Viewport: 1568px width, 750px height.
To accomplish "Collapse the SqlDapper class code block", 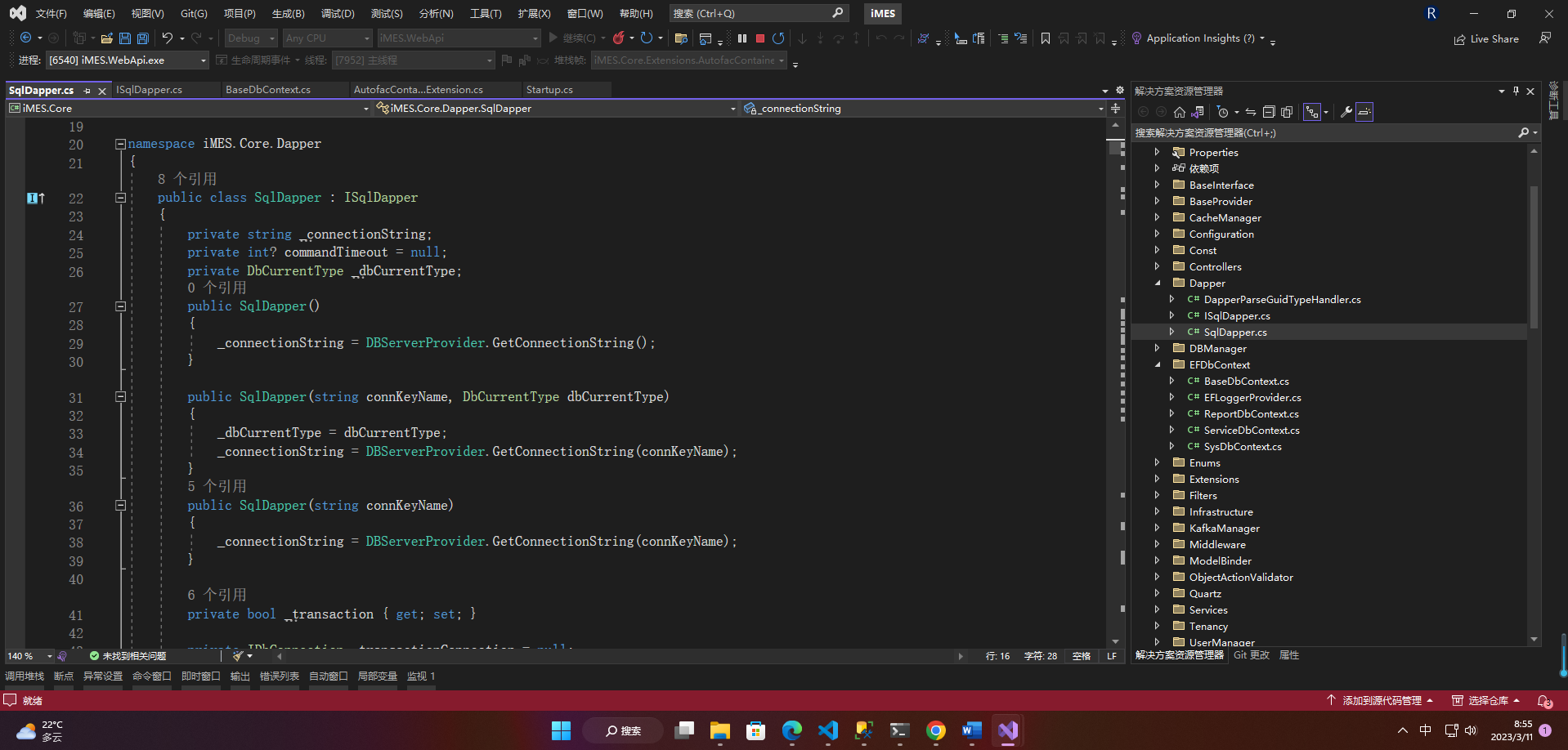I will pyautogui.click(x=120, y=198).
